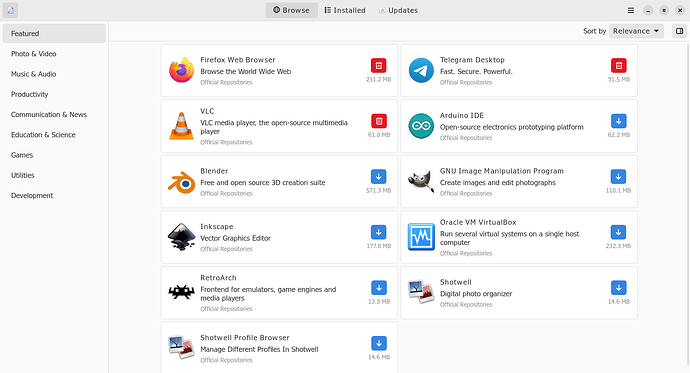Click the Shotwell photo organizer thumbnail icon
The image size is (690, 373).
point(421,292)
